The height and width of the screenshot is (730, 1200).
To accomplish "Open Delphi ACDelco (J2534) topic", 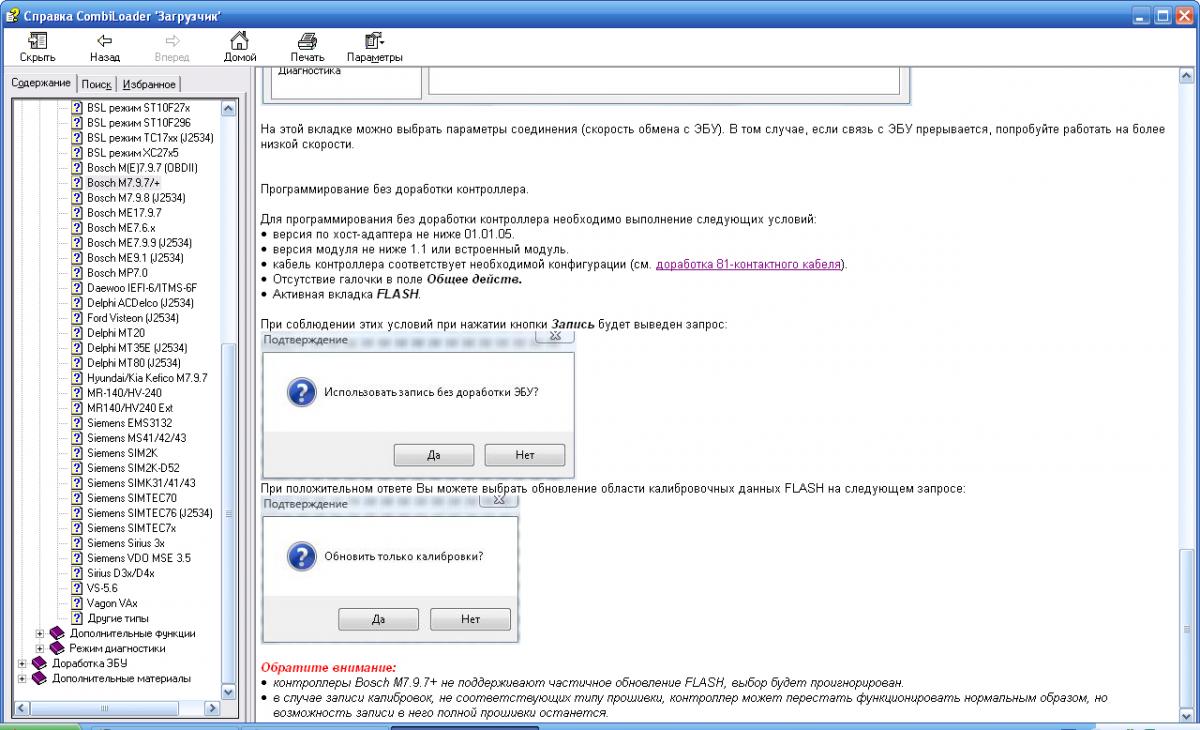I will (140, 302).
